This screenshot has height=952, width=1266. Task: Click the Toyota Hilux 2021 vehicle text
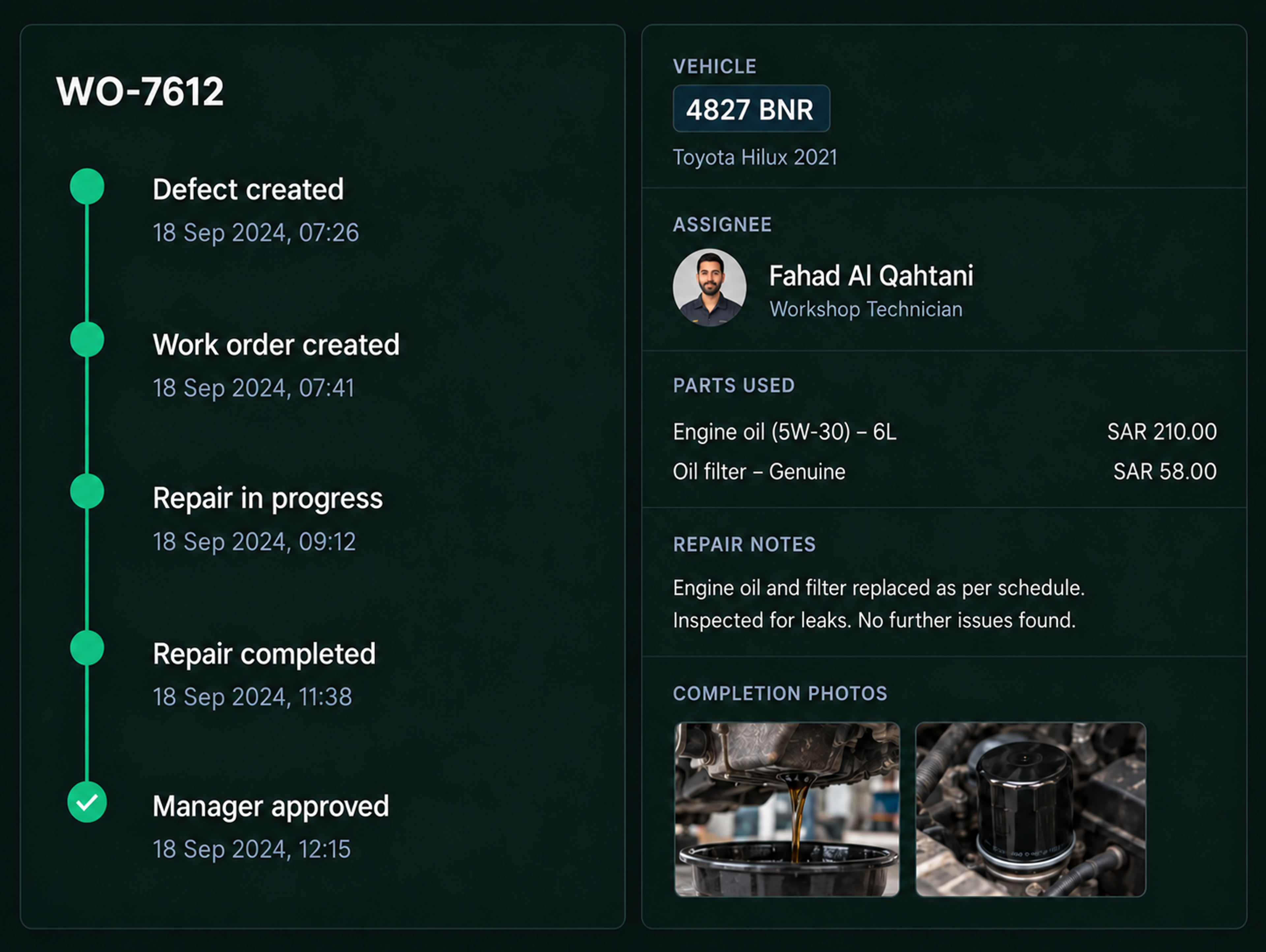tap(755, 157)
